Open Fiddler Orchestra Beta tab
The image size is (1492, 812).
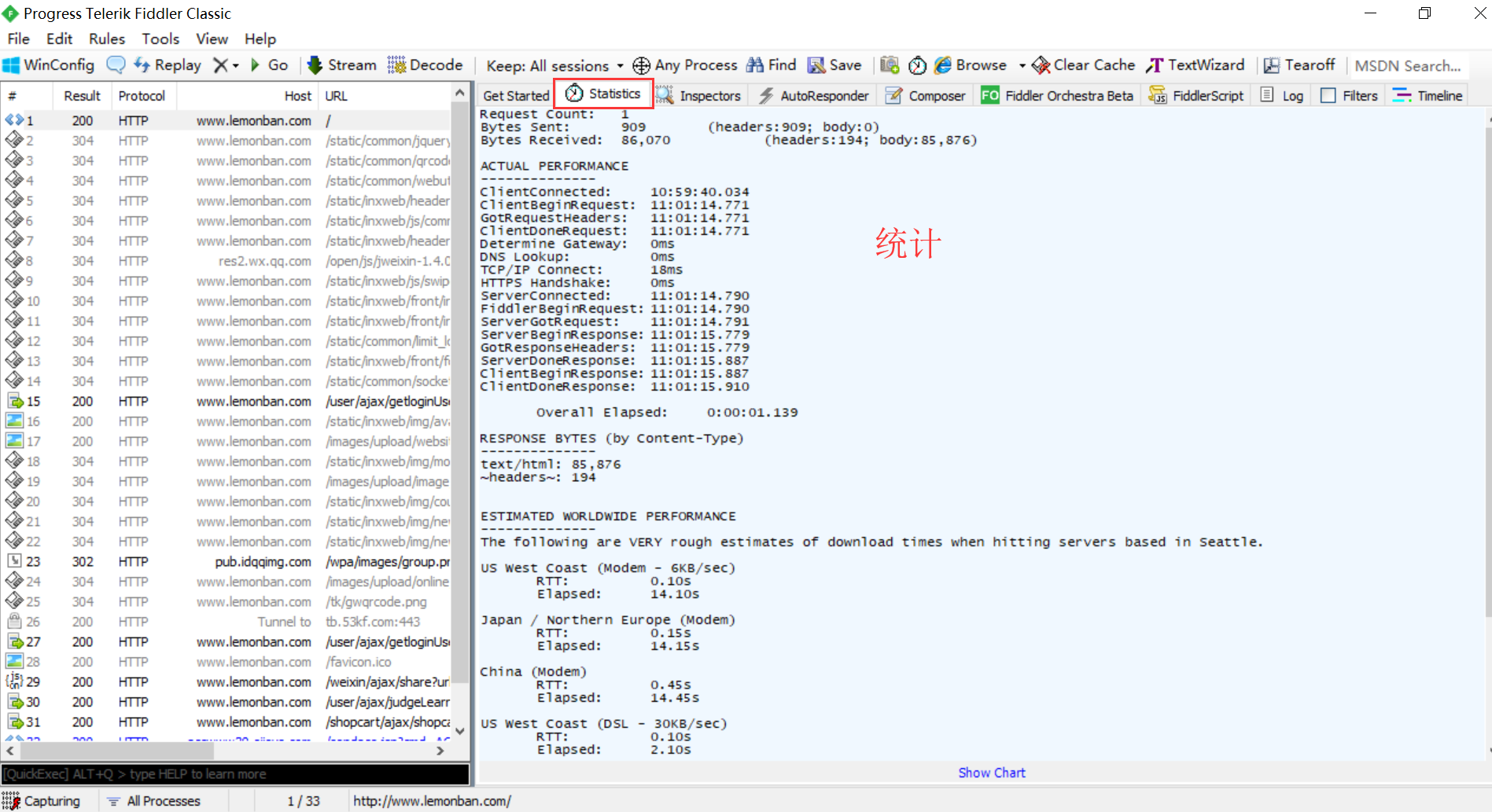point(1057,96)
